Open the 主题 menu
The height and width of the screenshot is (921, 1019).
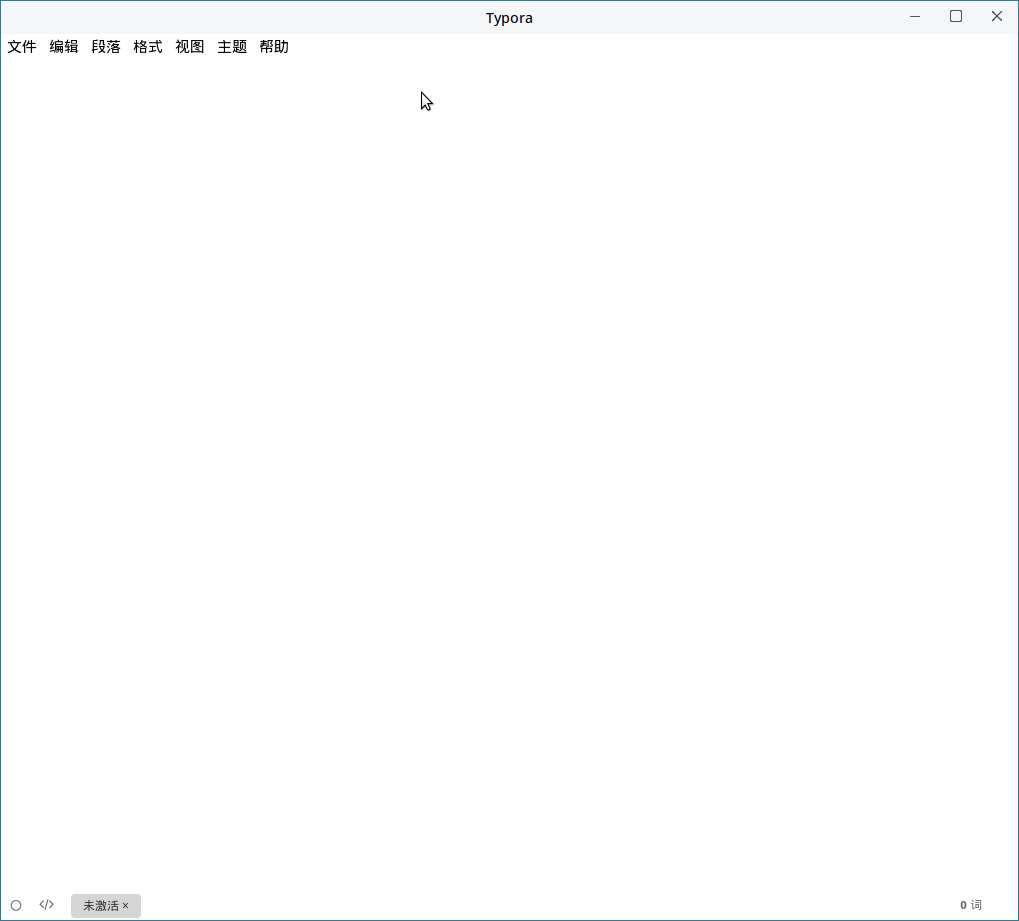pyautogui.click(x=232, y=47)
